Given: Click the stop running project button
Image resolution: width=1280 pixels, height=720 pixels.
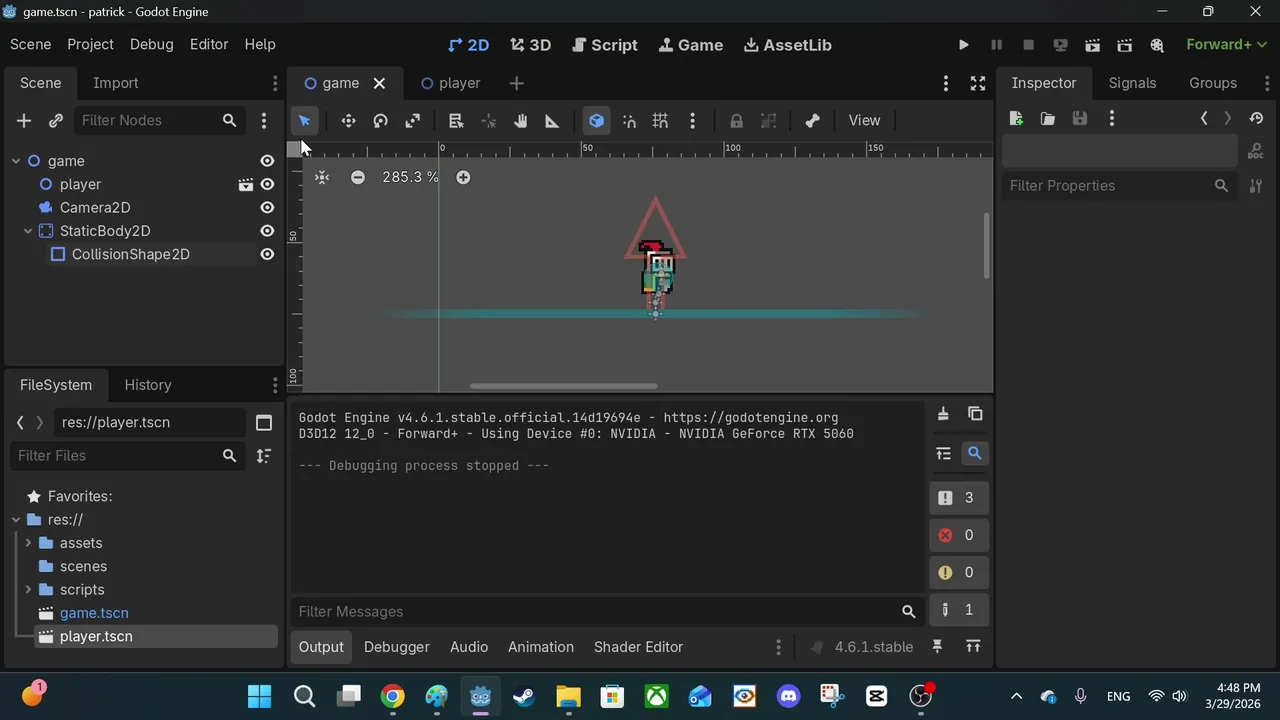Looking at the screenshot, I should (x=1028, y=45).
